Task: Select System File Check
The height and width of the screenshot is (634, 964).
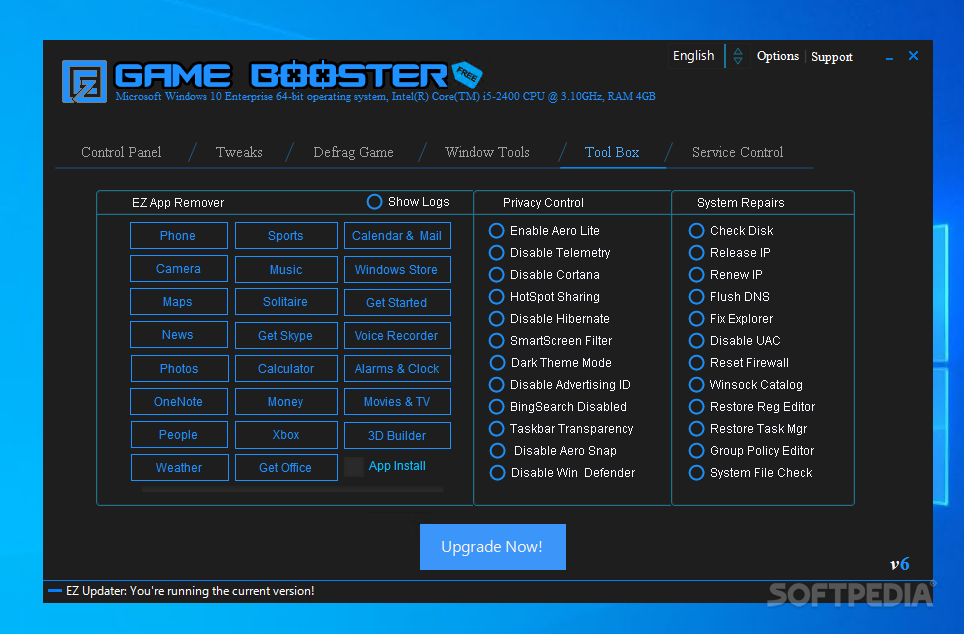Action: [696, 473]
